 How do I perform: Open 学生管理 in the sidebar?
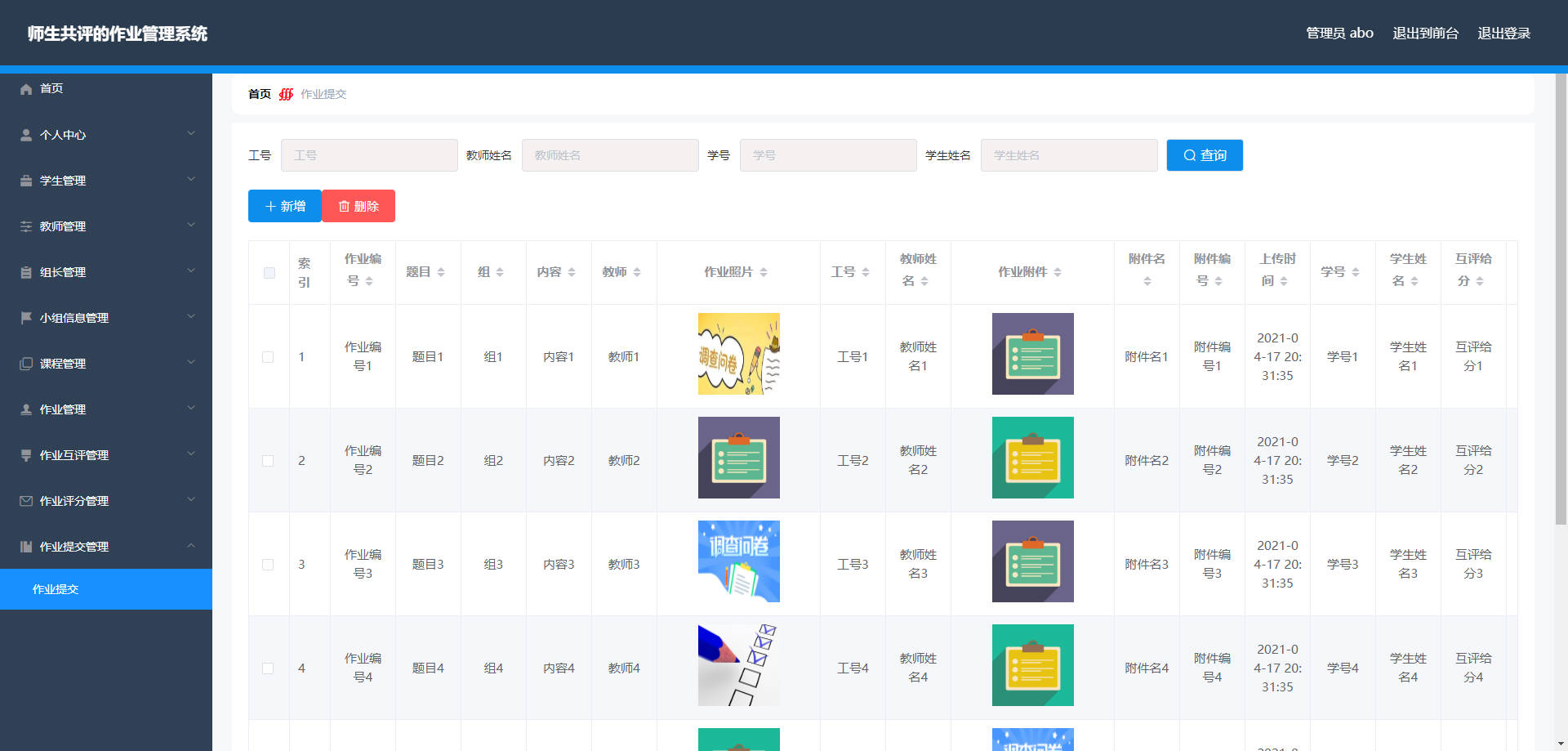[106, 181]
